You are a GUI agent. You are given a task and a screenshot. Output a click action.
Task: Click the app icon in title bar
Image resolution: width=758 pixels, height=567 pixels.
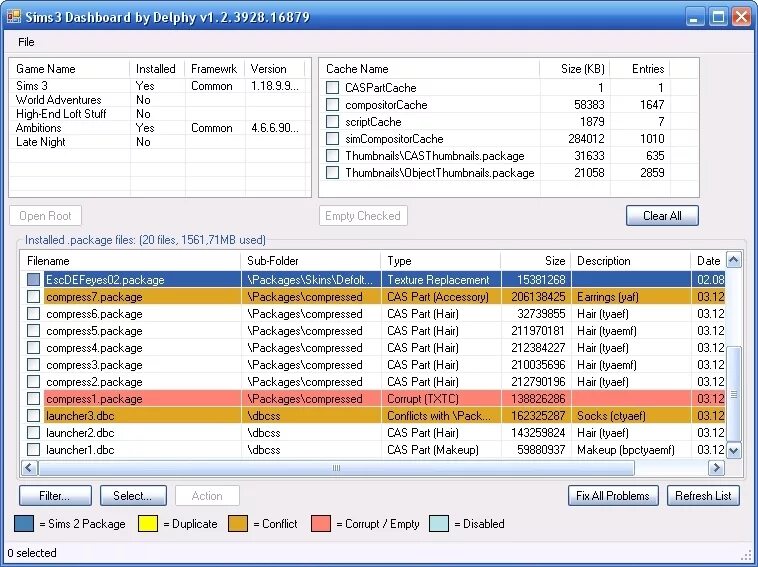[14, 17]
